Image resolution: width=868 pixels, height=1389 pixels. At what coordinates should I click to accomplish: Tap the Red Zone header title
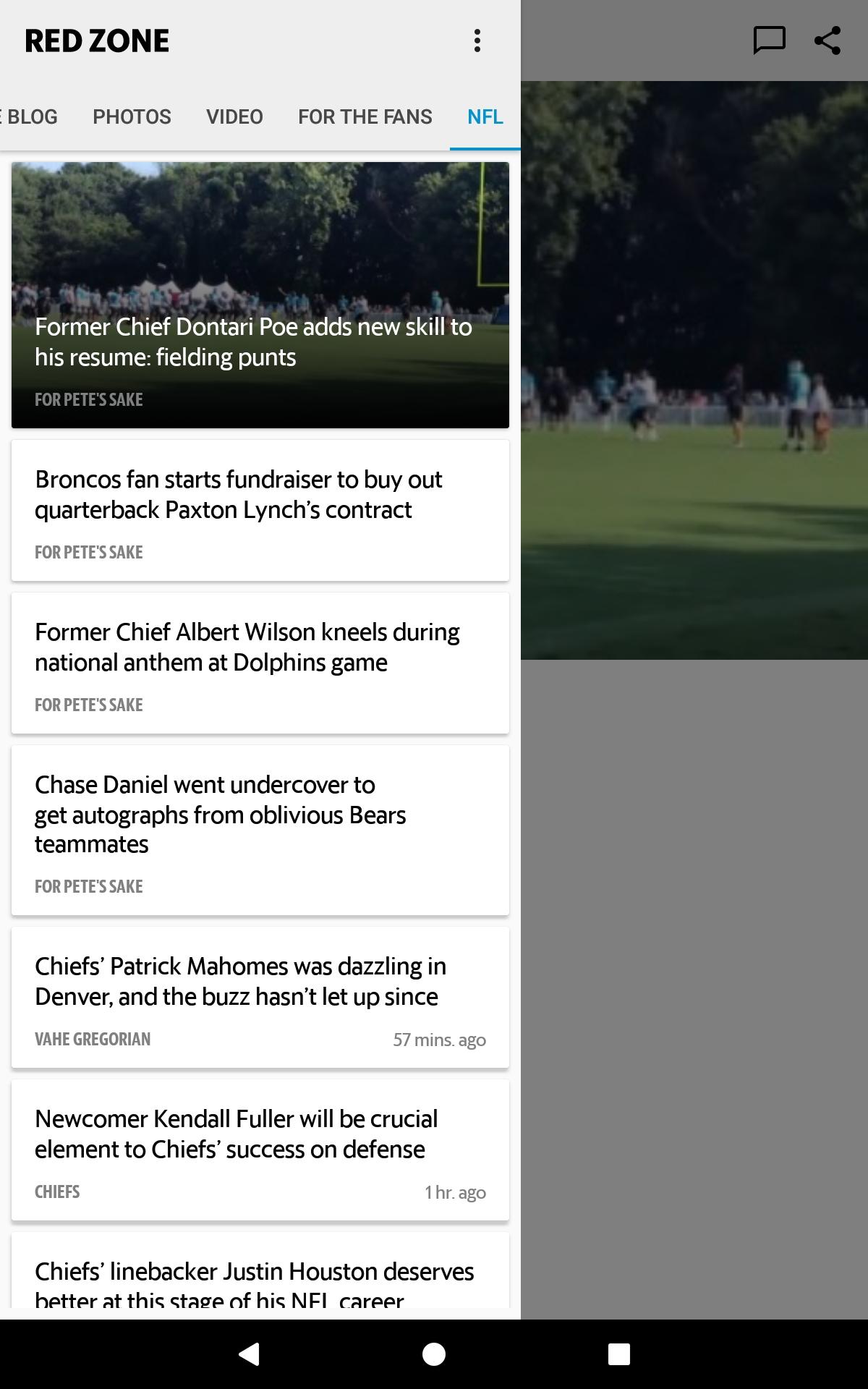coord(97,41)
